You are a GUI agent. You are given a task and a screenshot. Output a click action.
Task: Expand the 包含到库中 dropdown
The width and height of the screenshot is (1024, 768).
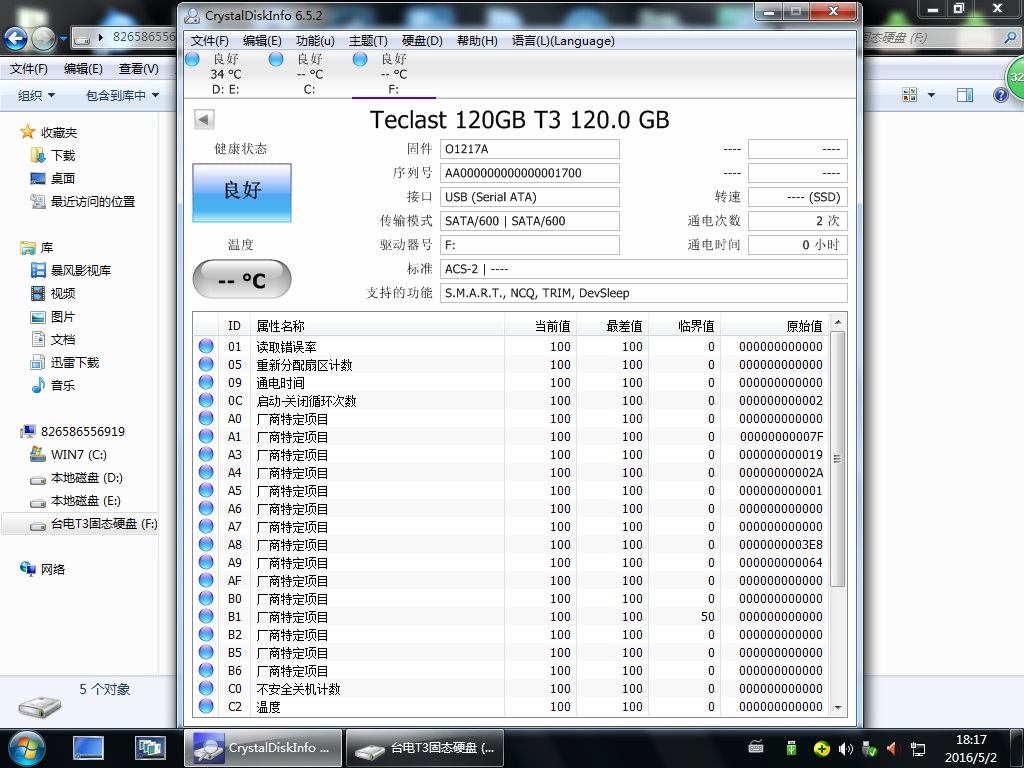pyautogui.click(x=122, y=95)
